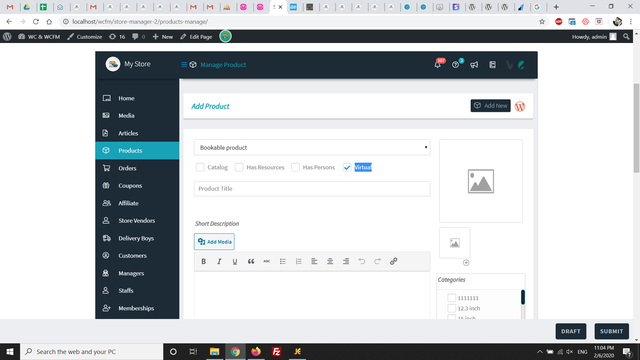Click Customize in the admin bar
Screen dimensions: 640x360
click(x=84, y=37)
